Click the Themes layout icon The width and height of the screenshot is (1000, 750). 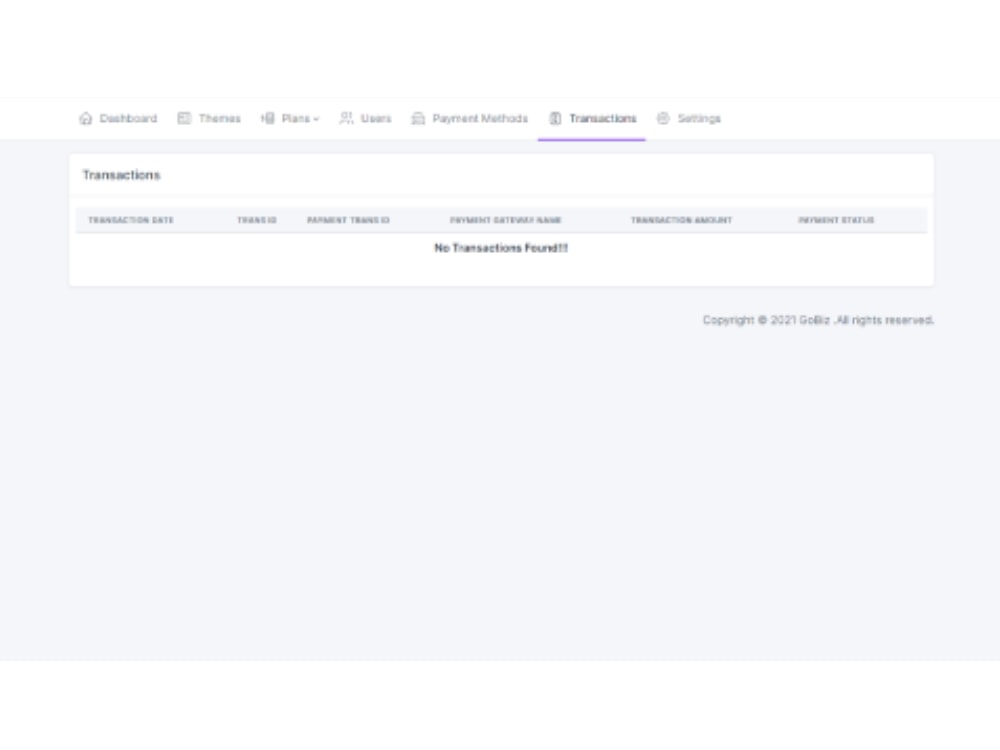pyautogui.click(x=184, y=119)
